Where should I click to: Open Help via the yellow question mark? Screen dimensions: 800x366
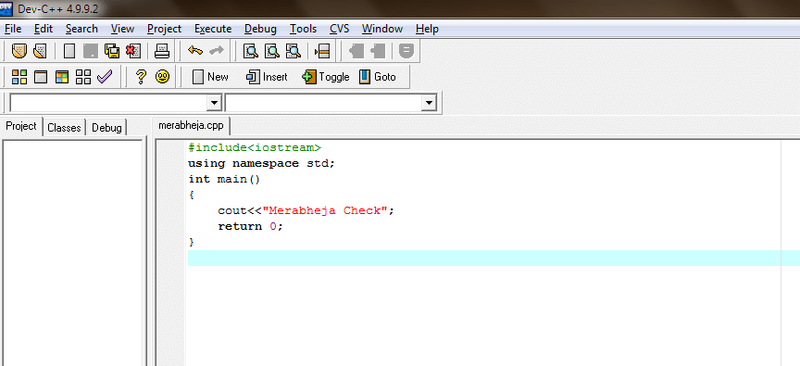pyautogui.click(x=141, y=77)
